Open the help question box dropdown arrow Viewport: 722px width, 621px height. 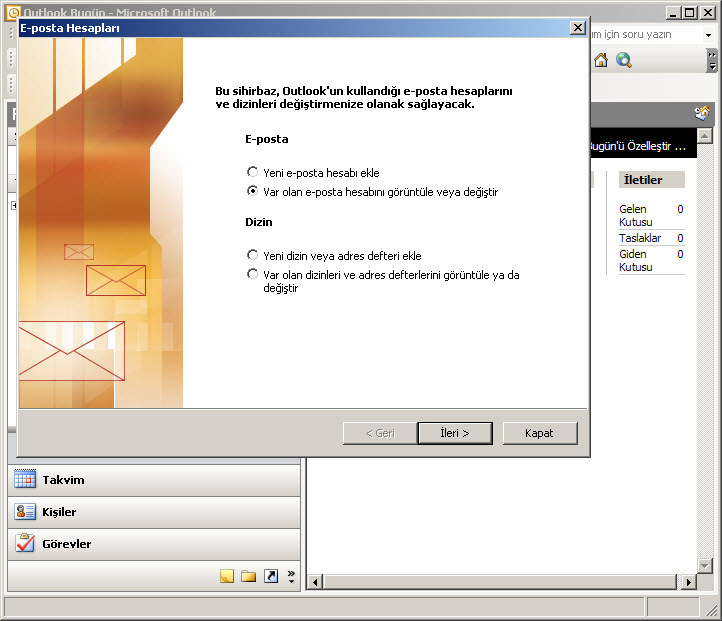click(708, 35)
